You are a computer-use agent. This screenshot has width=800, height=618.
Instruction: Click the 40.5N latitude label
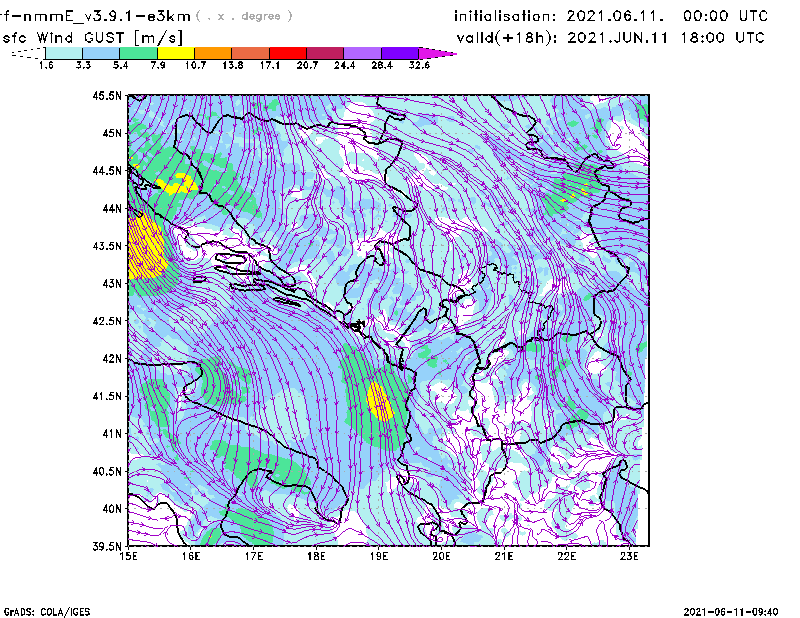pyautogui.click(x=107, y=471)
